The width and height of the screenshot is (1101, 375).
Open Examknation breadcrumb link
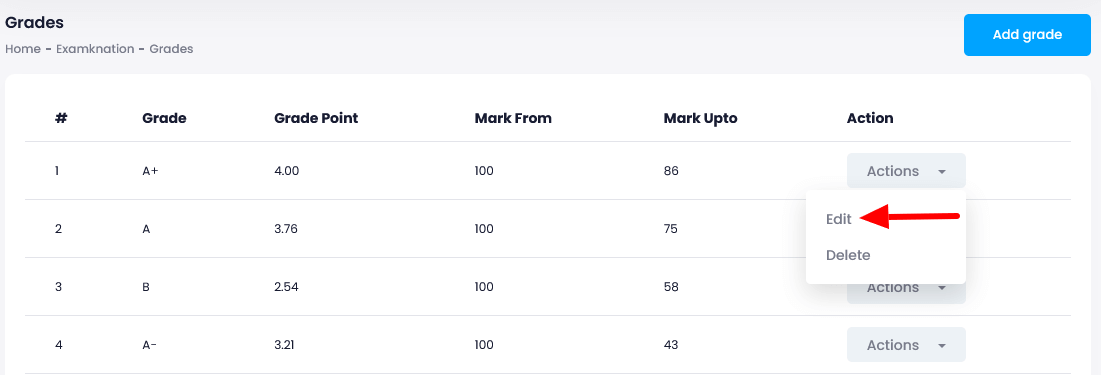95,49
